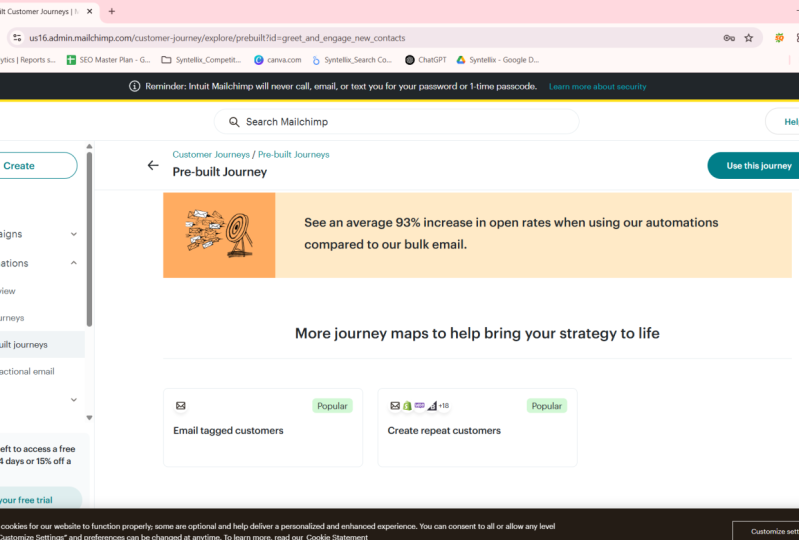The image size is (799, 540).
Task: Select the Overview sidebar item
Action: pyautogui.click(x=8, y=291)
